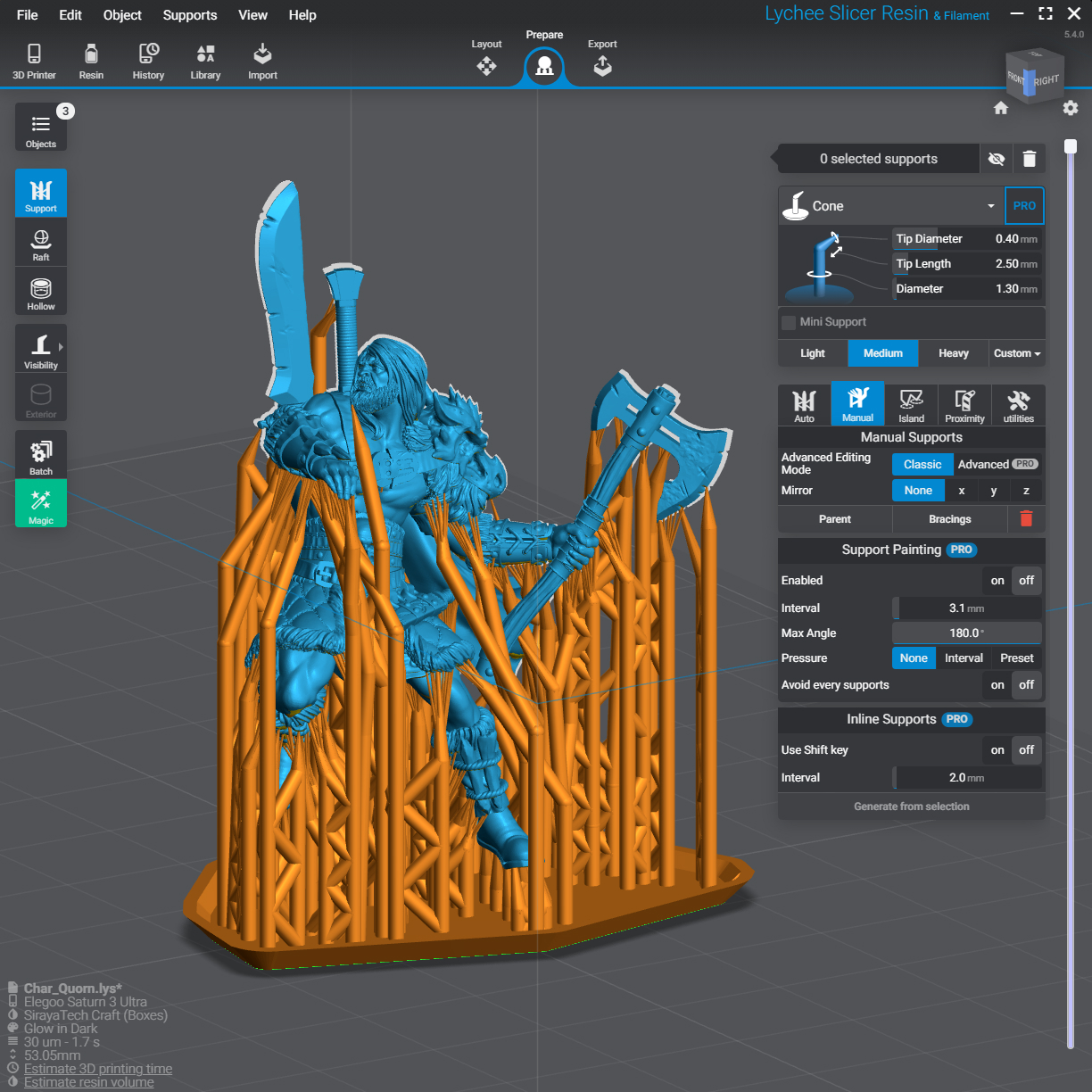Screen dimensions: 1092x1092
Task: Click the Estimate 3D printing time link
Action: 98,1069
